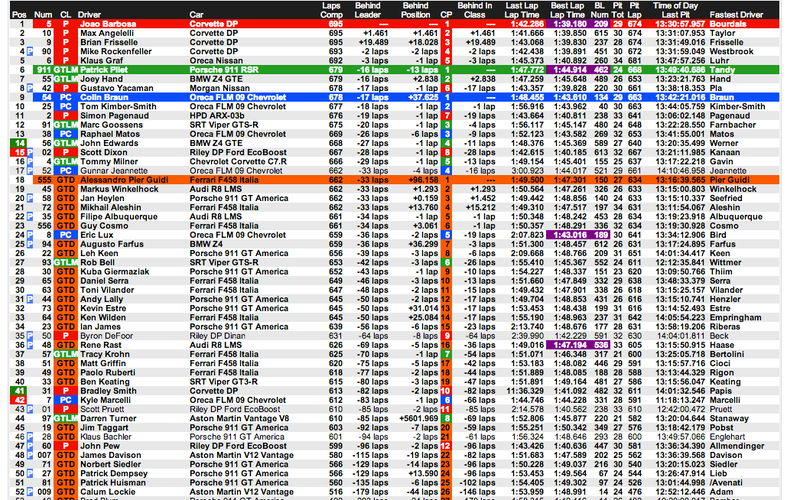800x500 pixels.
Task: Click fastest driver Kimber-Smith
Action: (737, 107)
